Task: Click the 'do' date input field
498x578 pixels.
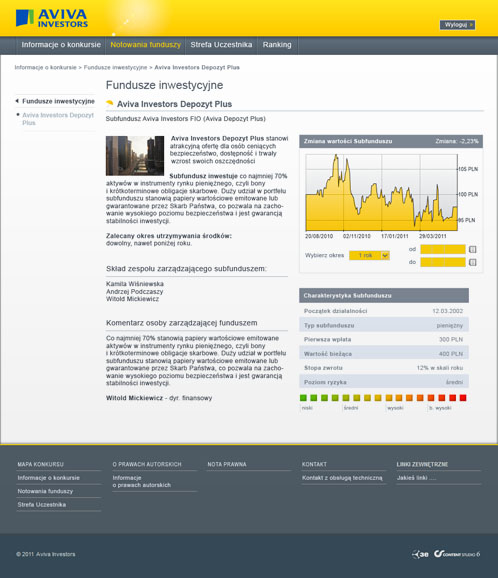Action: point(443,262)
